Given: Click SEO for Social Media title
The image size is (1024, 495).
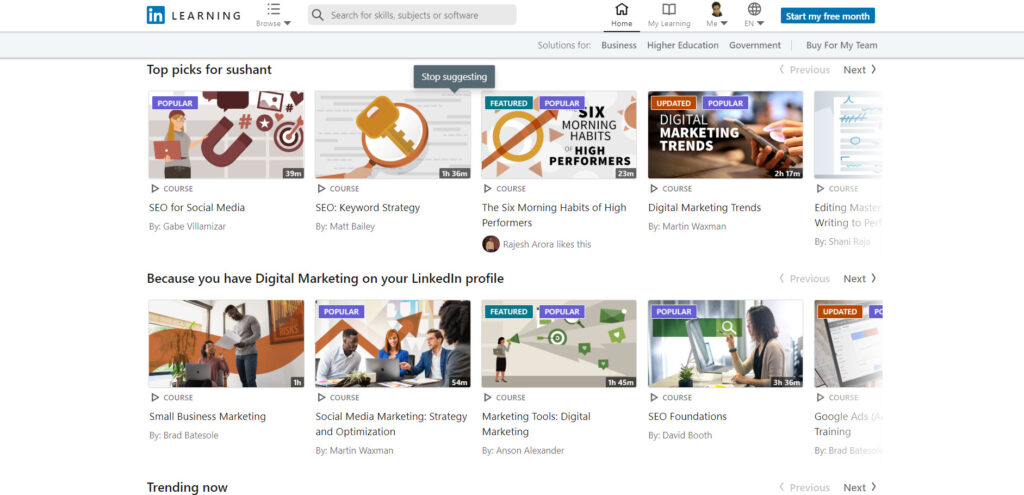Looking at the screenshot, I should click(197, 208).
